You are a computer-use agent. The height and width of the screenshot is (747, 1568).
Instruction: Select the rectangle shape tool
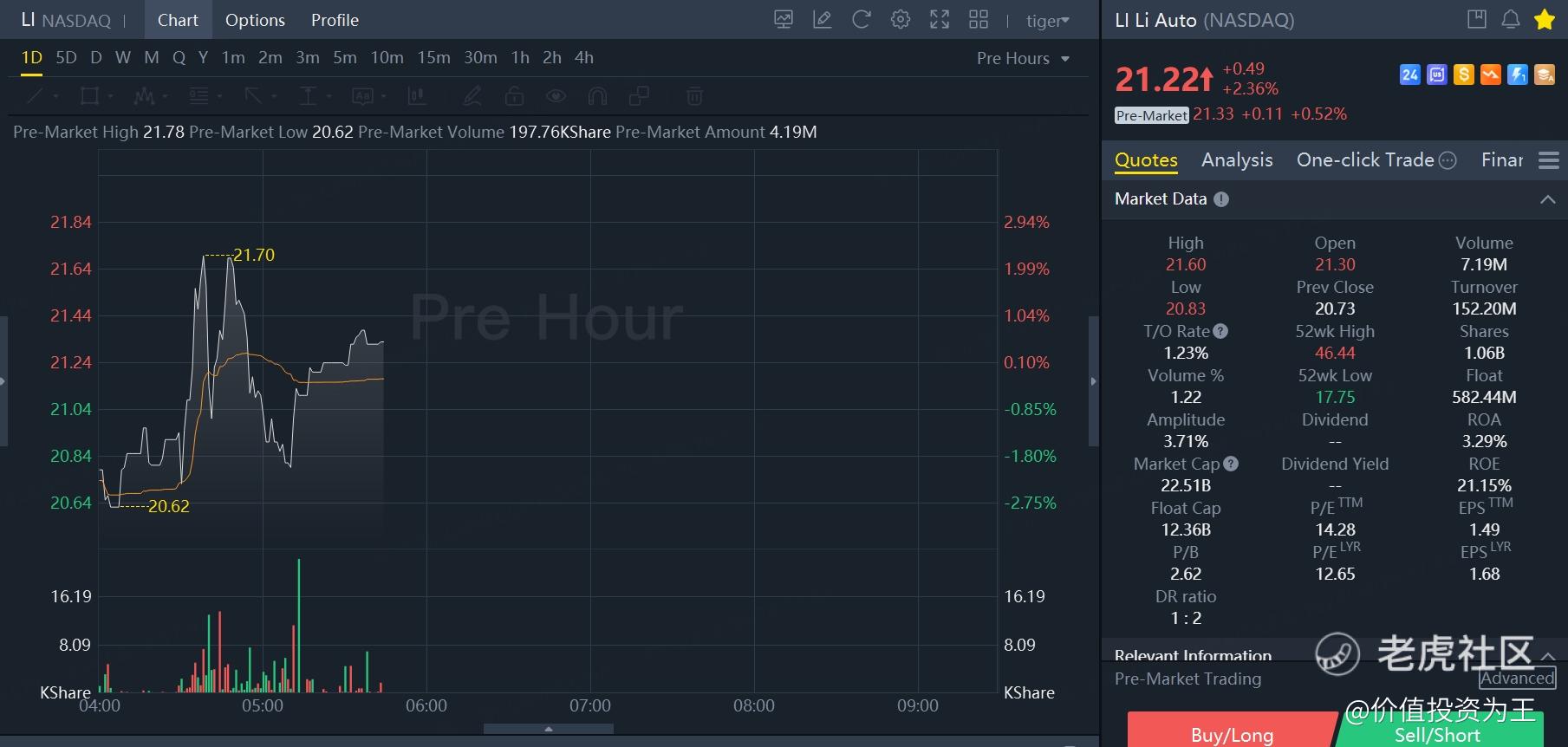[x=89, y=95]
